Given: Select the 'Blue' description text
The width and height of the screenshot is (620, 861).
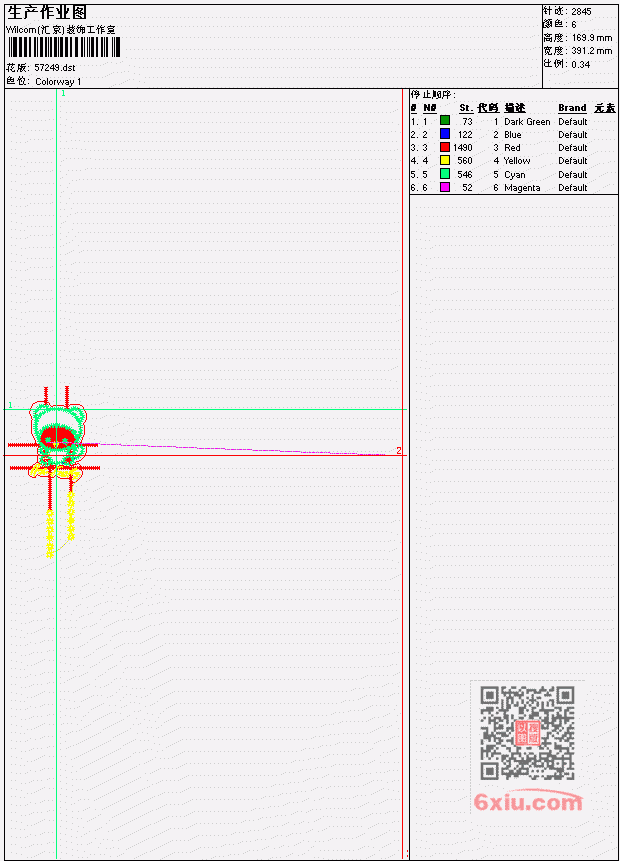Looking at the screenshot, I should coord(512,135).
